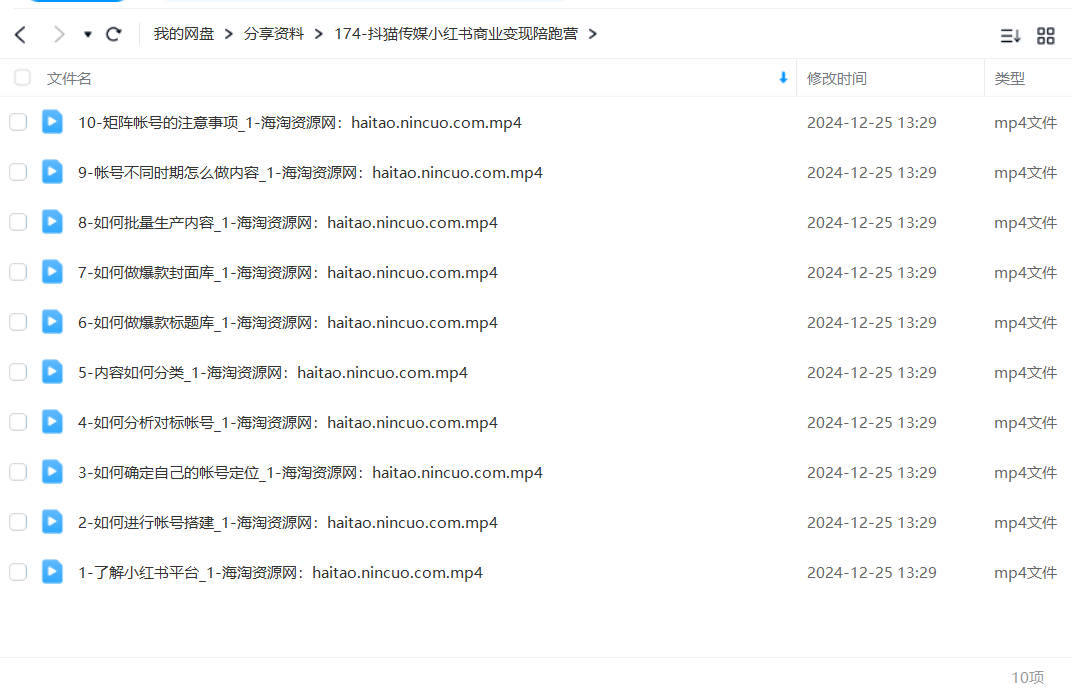Check the 1-了解小红书平台 file
This screenshot has width=1072, height=697.
18,573
